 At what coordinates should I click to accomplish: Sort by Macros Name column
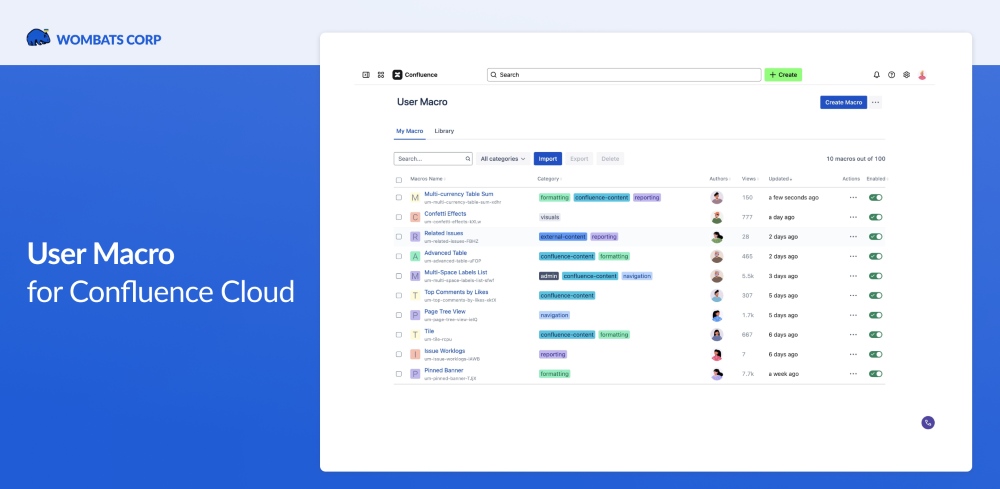[427, 179]
